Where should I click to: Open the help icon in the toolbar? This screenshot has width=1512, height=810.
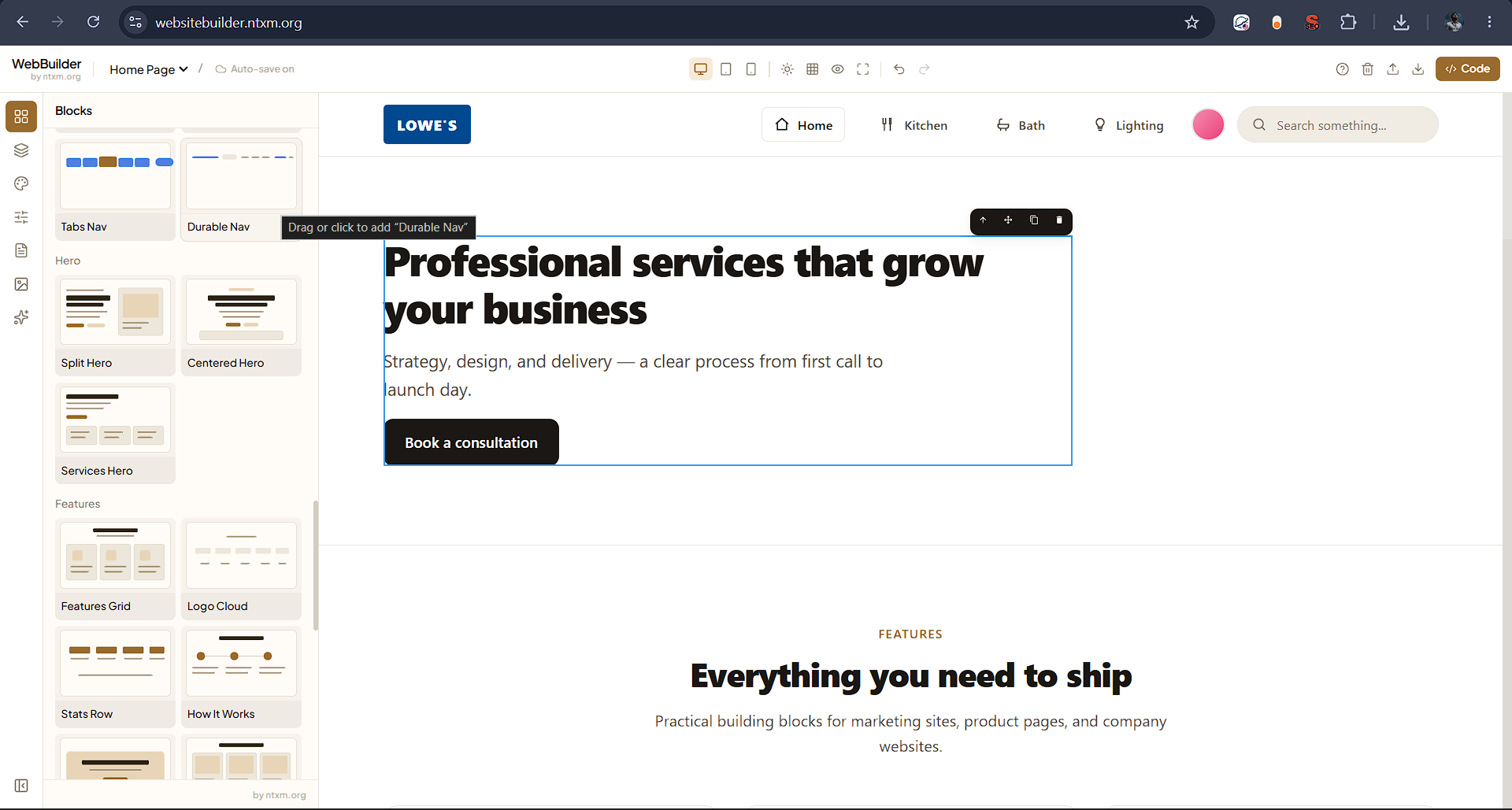[1343, 69]
